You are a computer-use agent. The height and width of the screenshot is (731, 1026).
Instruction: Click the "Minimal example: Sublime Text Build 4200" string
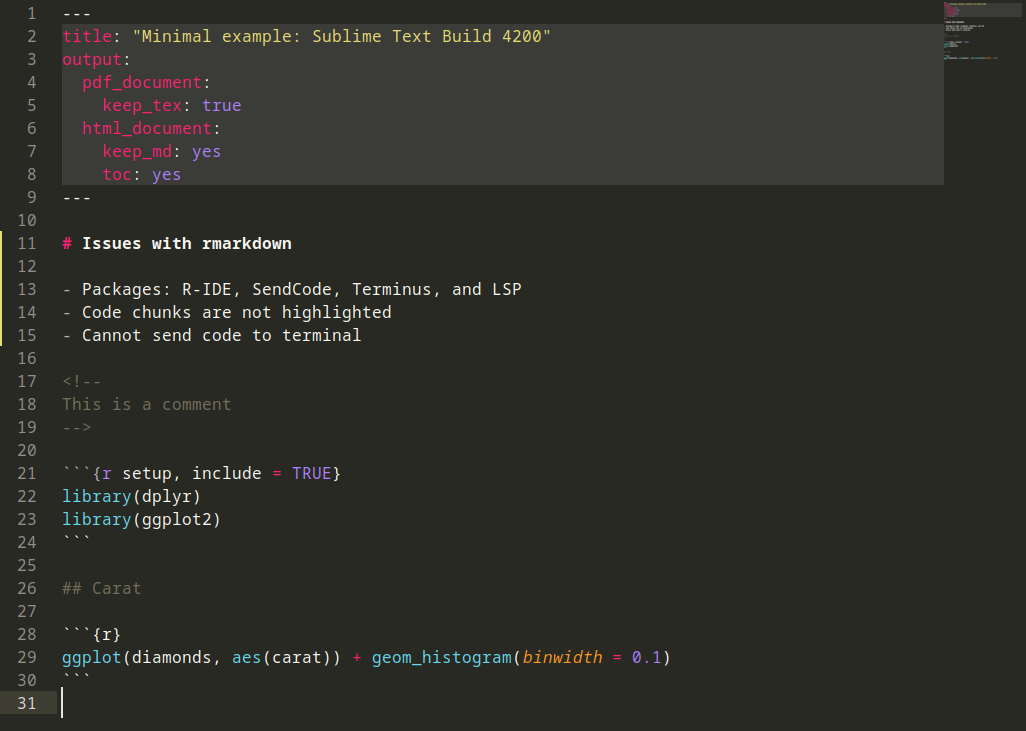(x=341, y=37)
